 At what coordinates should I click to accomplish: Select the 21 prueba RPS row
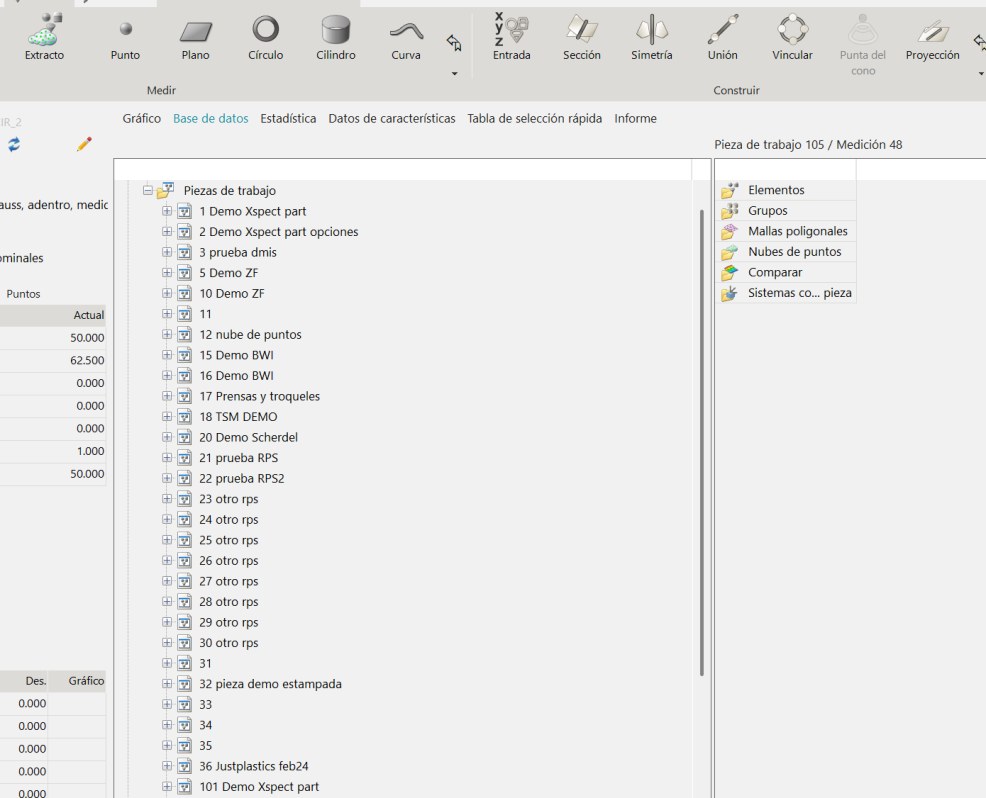pyautogui.click(x=238, y=458)
